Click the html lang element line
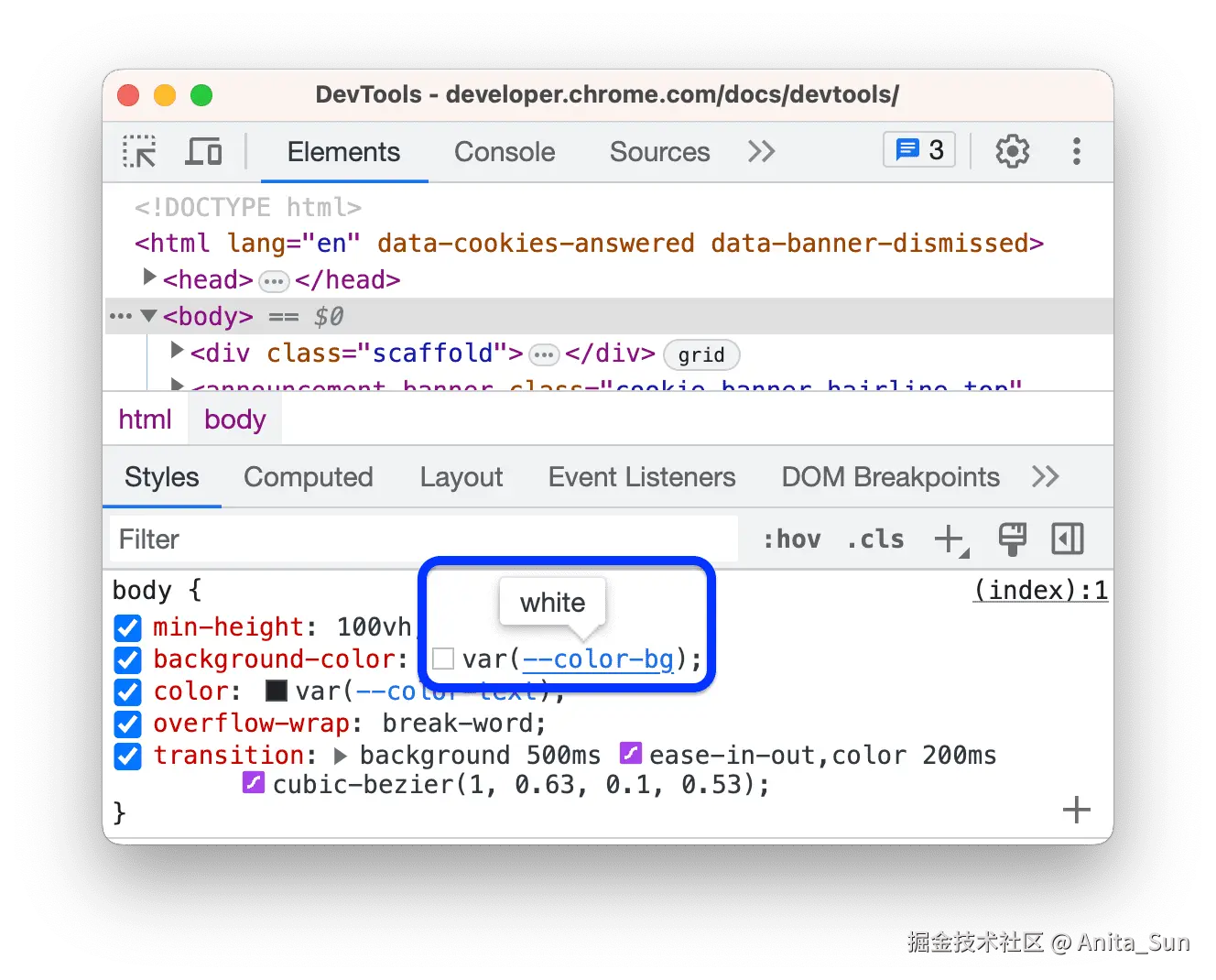The image size is (1216, 980). click(590, 244)
